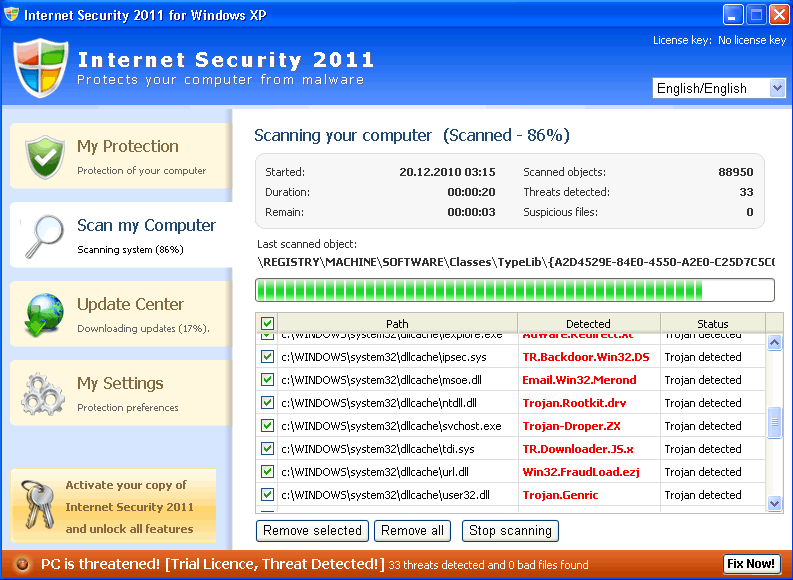Sort threats by Detected column header
This screenshot has height=580, width=793.
pos(588,323)
